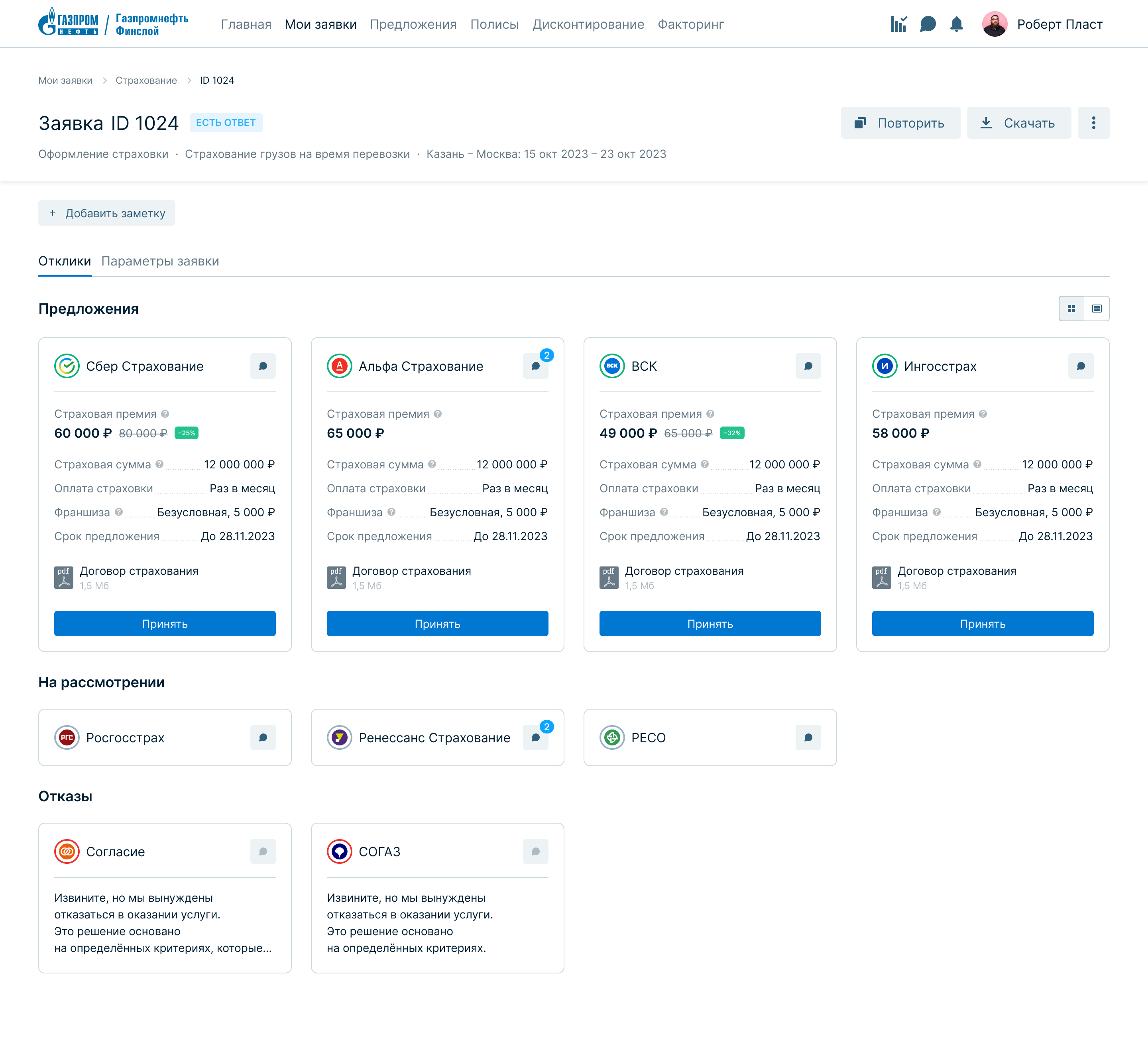The image size is (1148, 1046).
Task: Accept the ВСК offer with Принять
Action: point(710,623)
